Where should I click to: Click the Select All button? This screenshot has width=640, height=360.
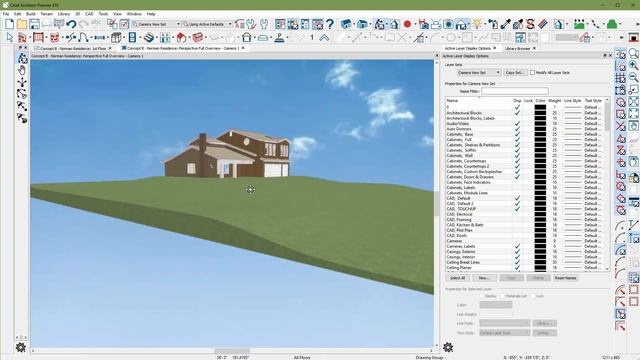click(x=457, y=278)
